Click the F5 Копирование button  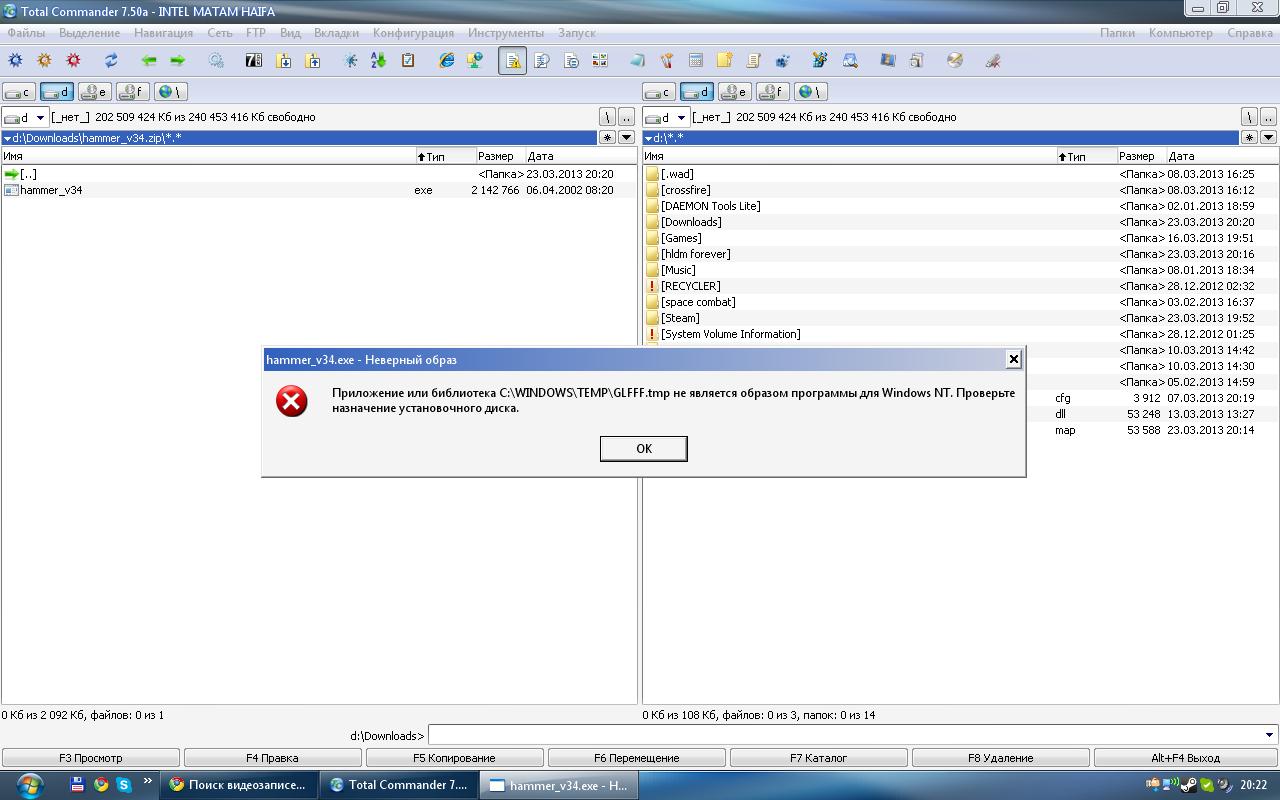pos(454,758)
